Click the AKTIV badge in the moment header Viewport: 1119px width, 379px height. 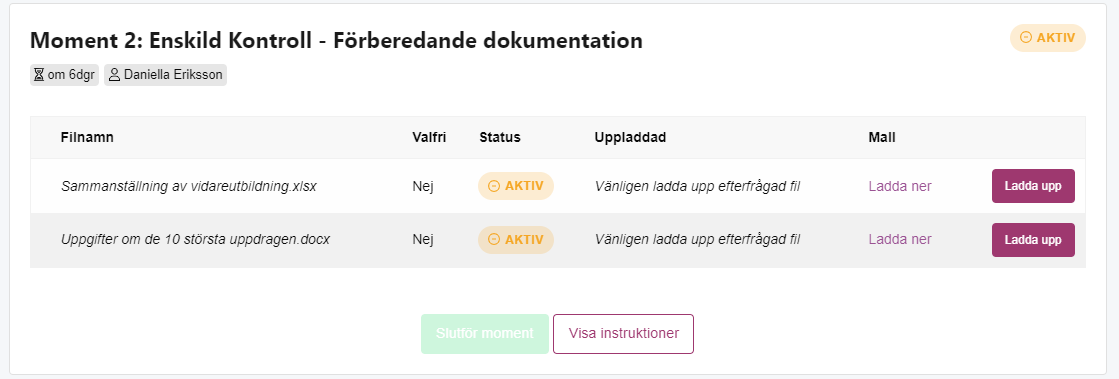click(x=1048, y=38)
